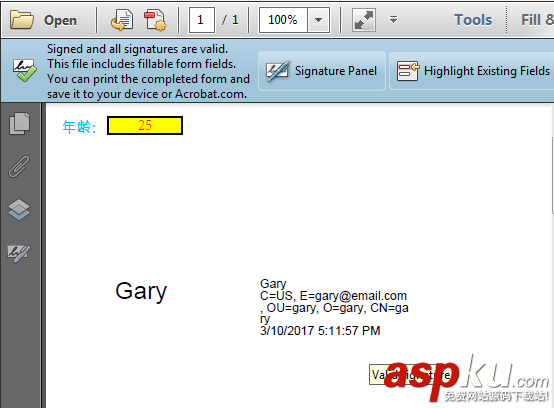Open the zoom level dropdown arrow

tap(318, 20)
